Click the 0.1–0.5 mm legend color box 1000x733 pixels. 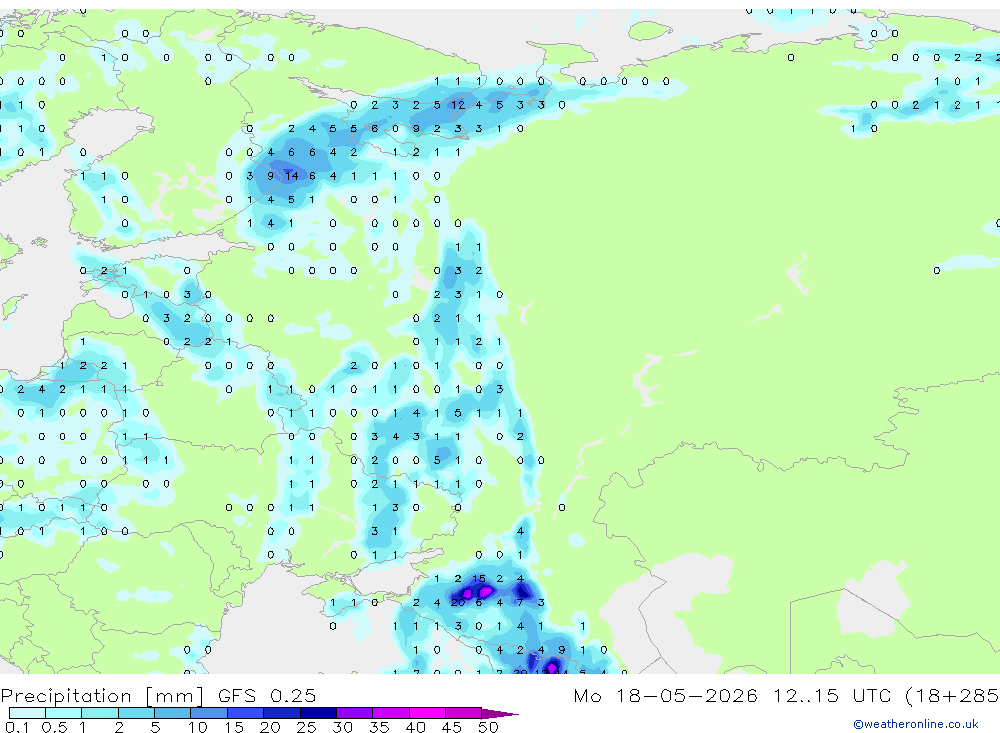point(27,713)
